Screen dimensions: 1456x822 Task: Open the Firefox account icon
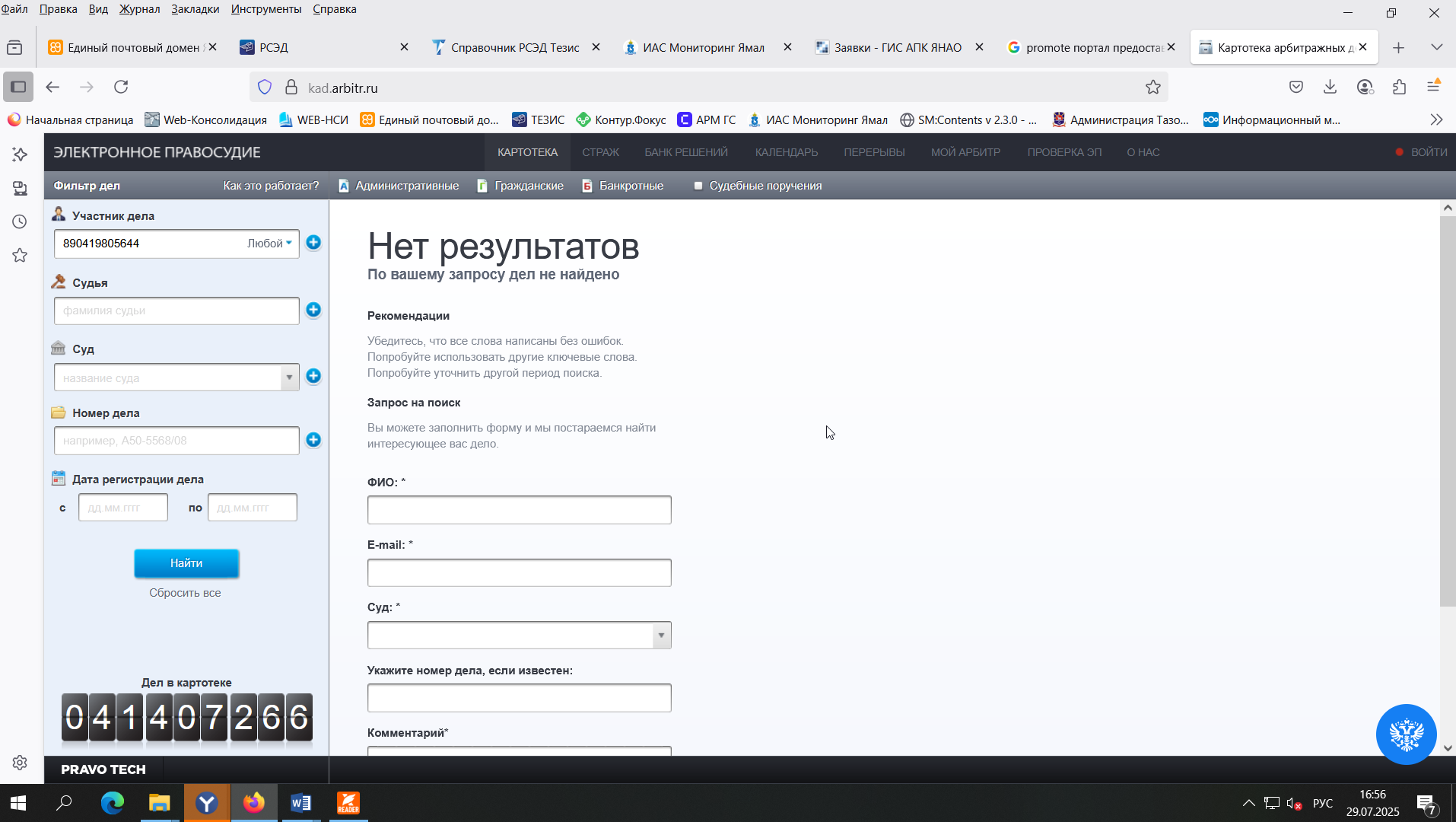click(x=1365, y=87)
